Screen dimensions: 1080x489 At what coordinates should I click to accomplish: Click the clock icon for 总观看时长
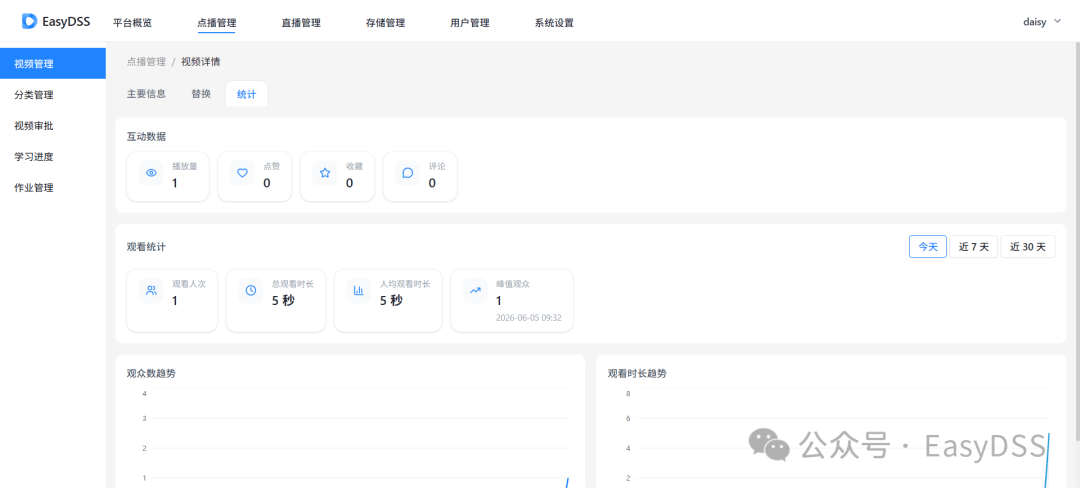pos(251,291)
